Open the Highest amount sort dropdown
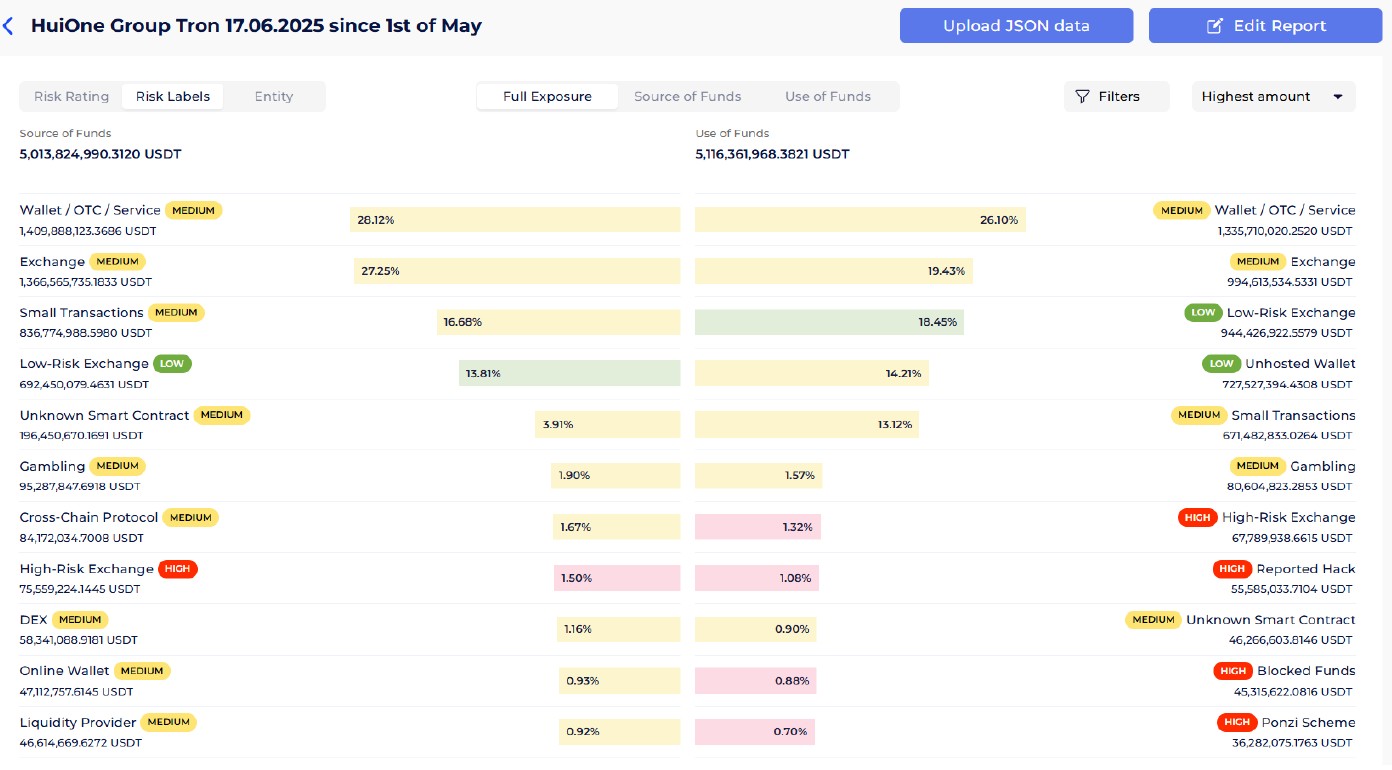Screen dimensions: 1392x770 point(1272,97)
